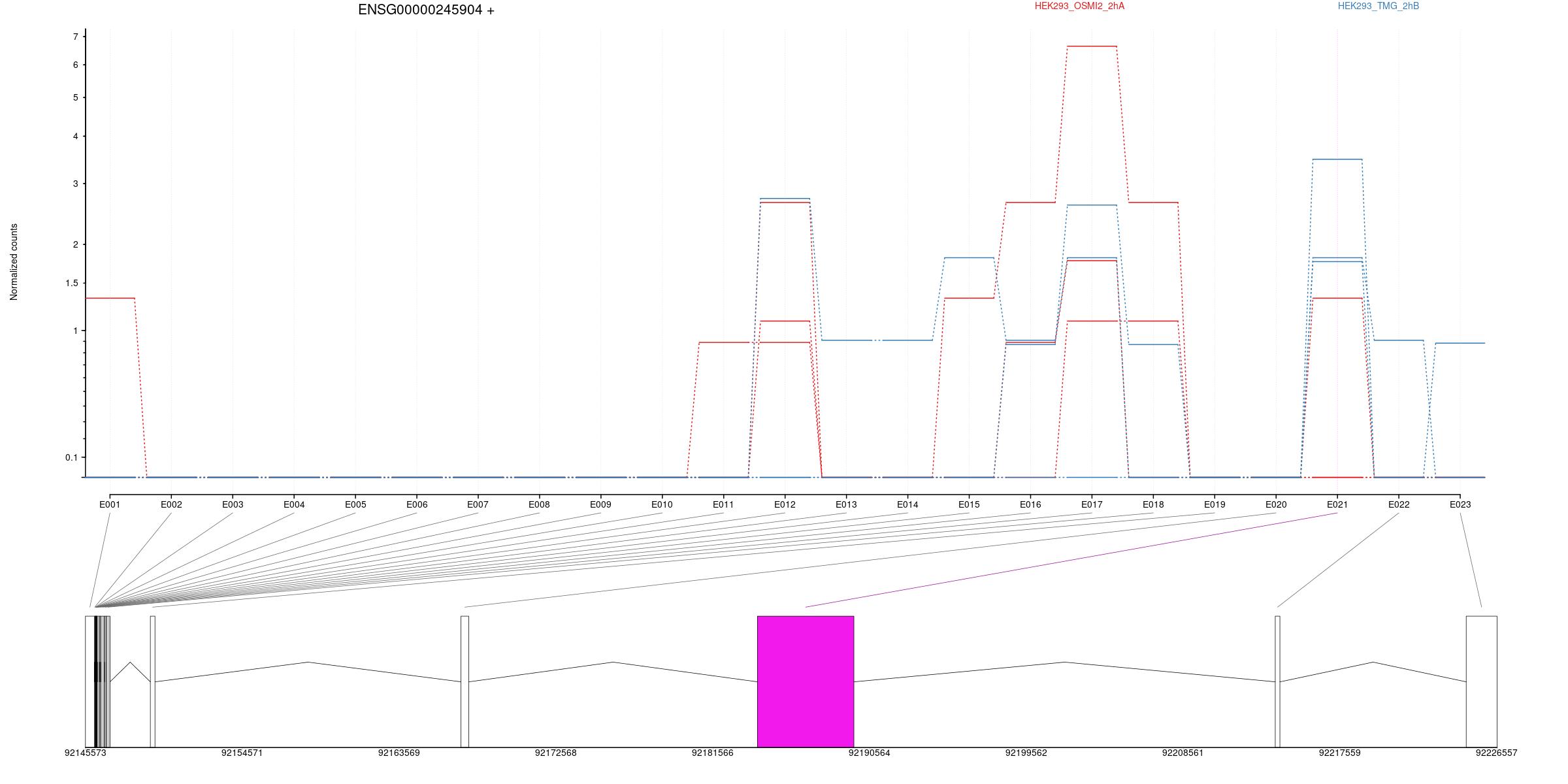Click genomic coordinate 92145573

[86, 753]
